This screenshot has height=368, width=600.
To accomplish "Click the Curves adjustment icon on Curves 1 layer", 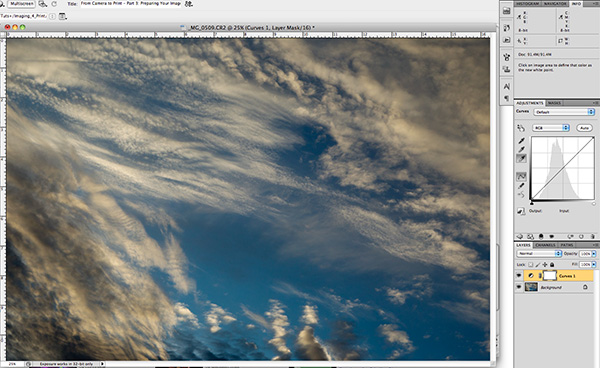I will [x=531, y=276].
